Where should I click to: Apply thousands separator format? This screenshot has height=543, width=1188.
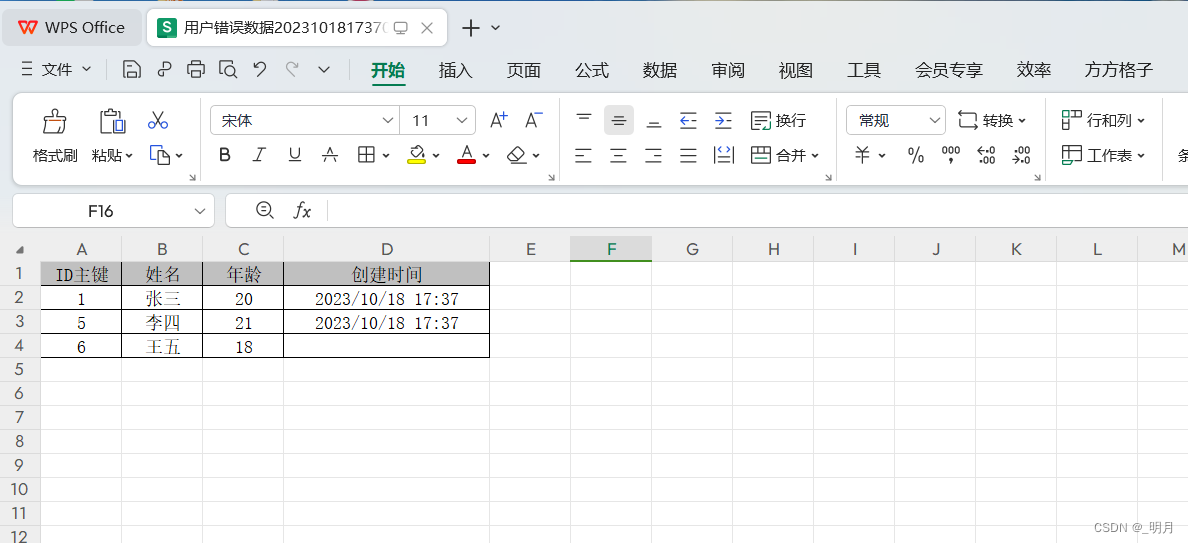(x=951, y=155)
